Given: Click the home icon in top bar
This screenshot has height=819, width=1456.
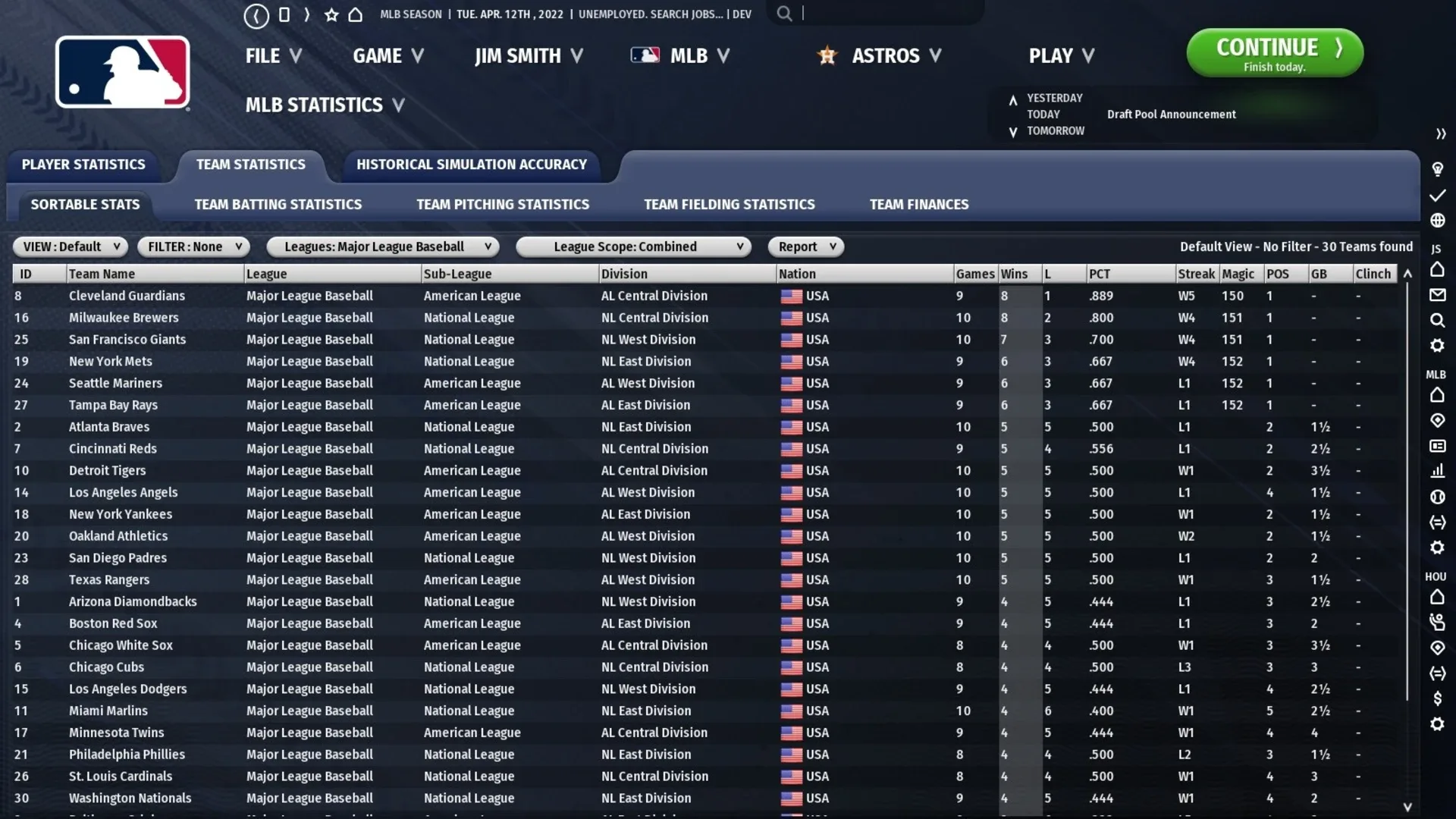Looking at the screenshot, I should coord(355,15).
